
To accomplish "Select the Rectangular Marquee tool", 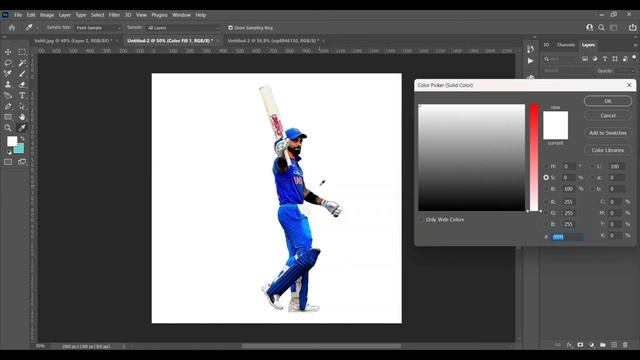I will (x=22, y=52).
